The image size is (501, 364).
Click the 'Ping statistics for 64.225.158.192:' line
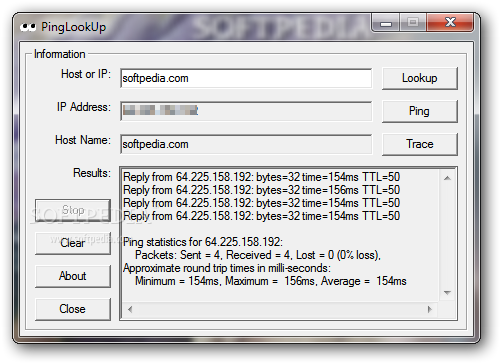click(x=203, y=242)
